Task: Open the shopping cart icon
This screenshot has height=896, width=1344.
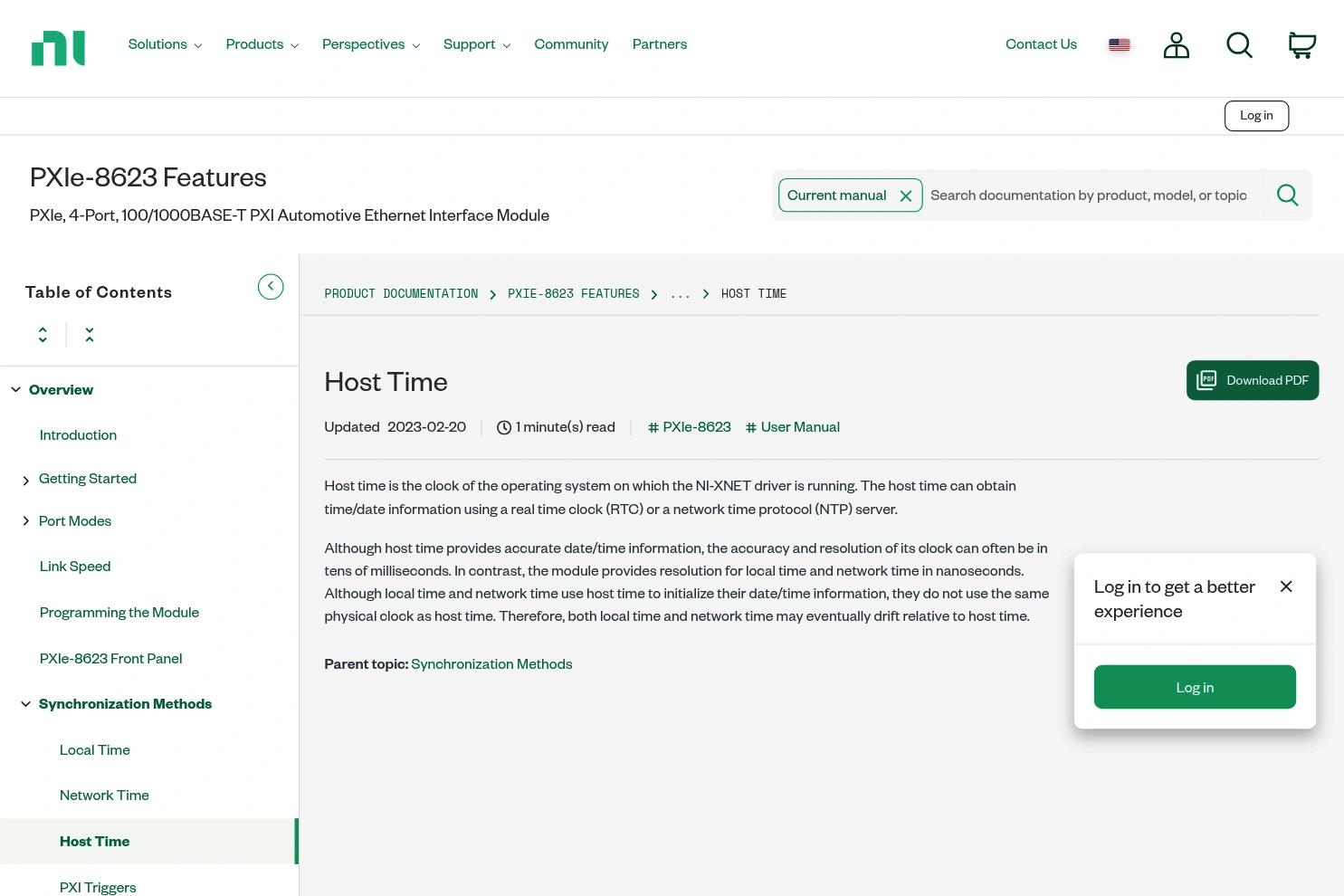Action: click(x=1302, y=44)
